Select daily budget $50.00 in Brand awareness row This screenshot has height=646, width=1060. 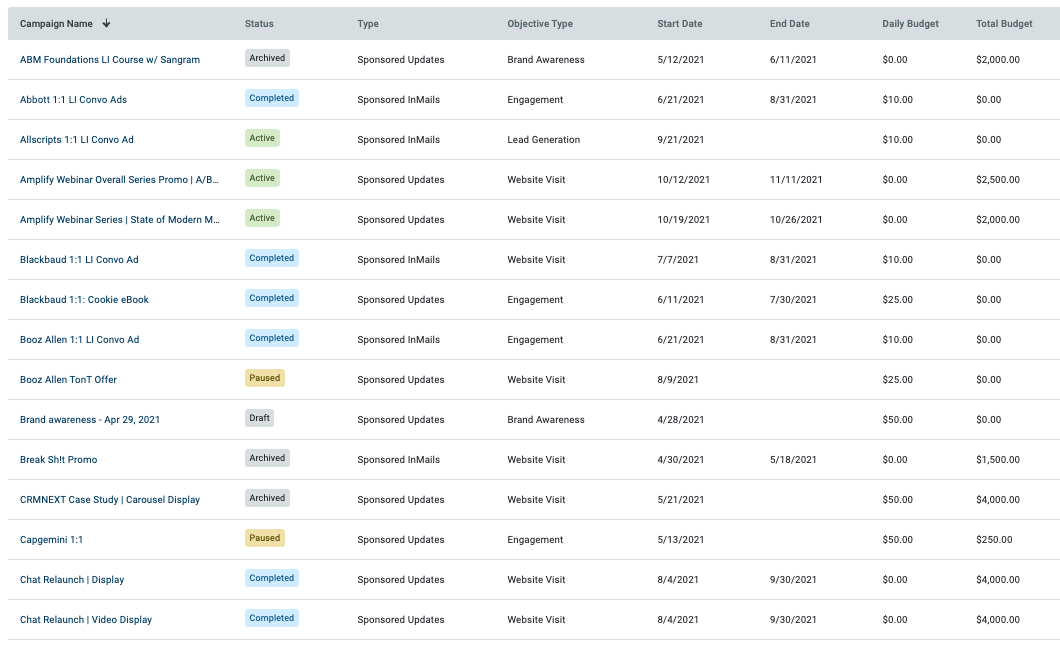(x=897, y=419)
